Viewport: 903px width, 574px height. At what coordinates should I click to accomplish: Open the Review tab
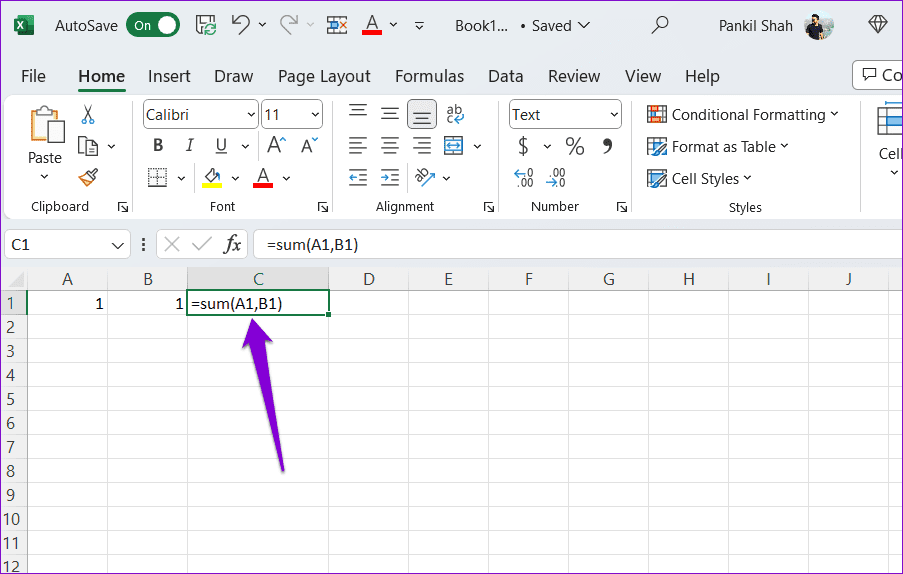[x=574, y=76]
